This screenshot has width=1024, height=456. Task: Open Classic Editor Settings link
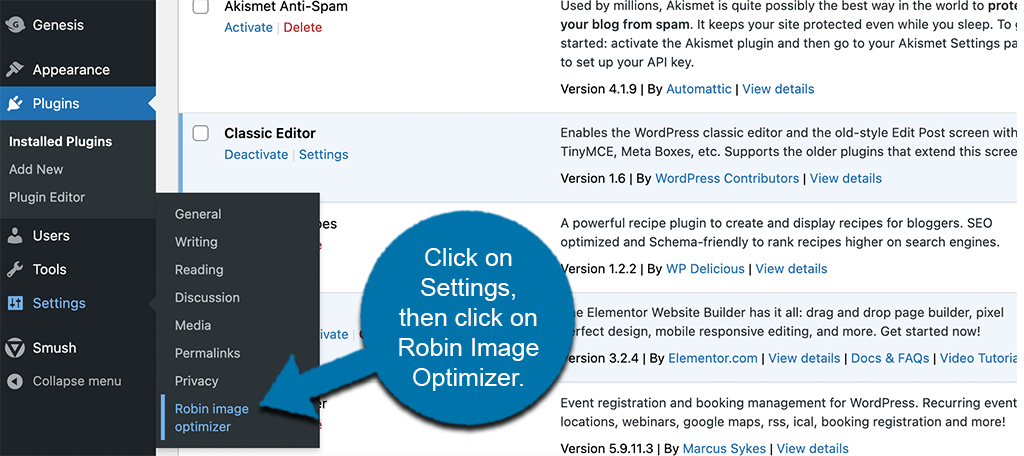tap(323, 155)
